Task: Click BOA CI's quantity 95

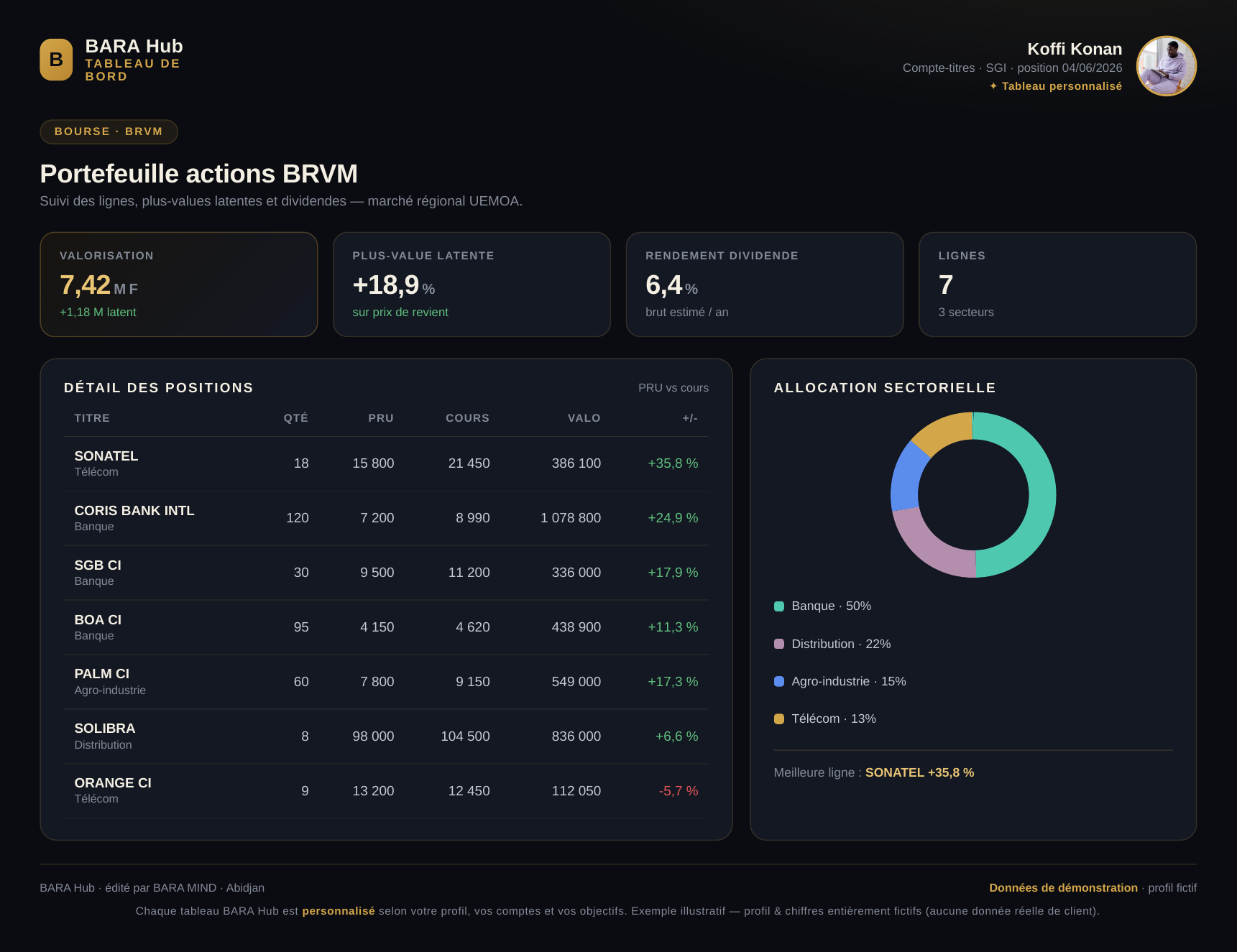Action: [x=301, y=627]
